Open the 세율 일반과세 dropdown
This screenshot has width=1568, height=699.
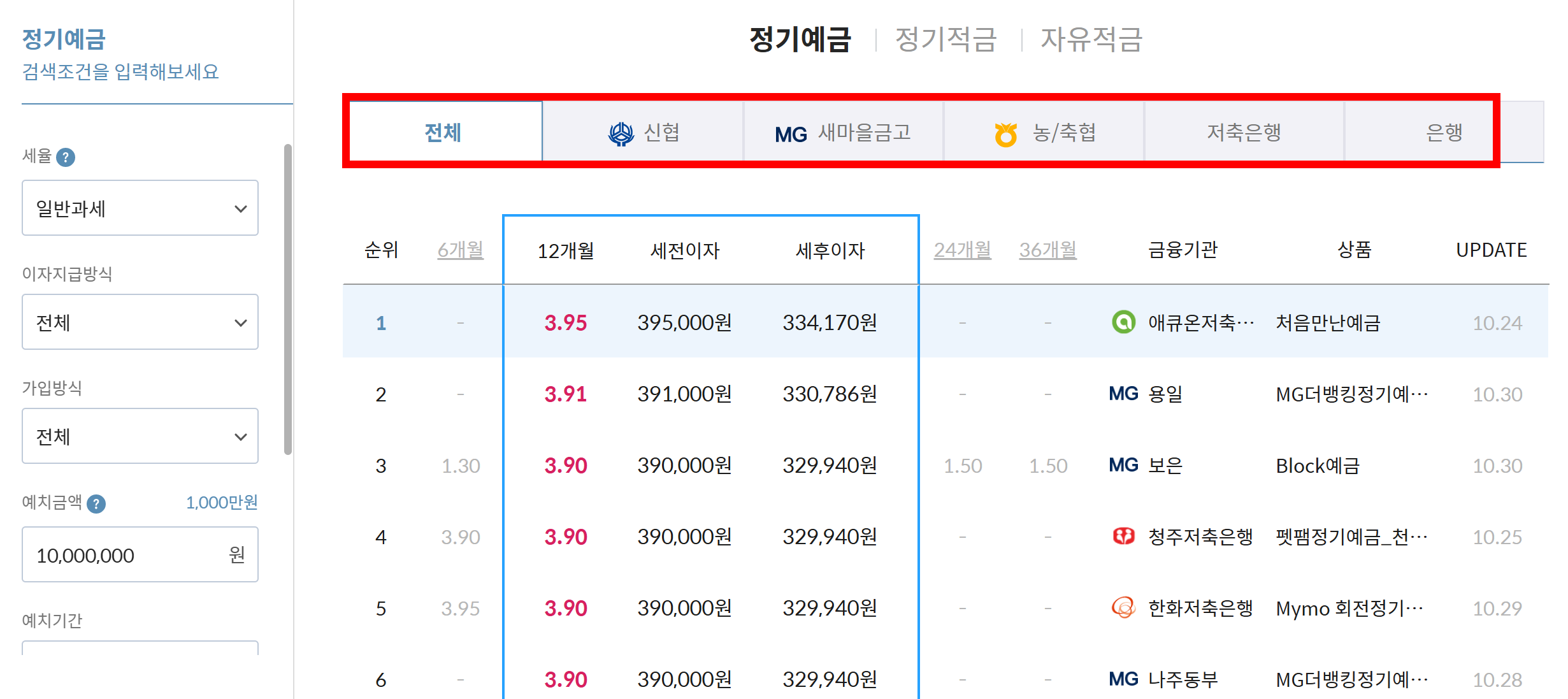click(x=140, y=208)
